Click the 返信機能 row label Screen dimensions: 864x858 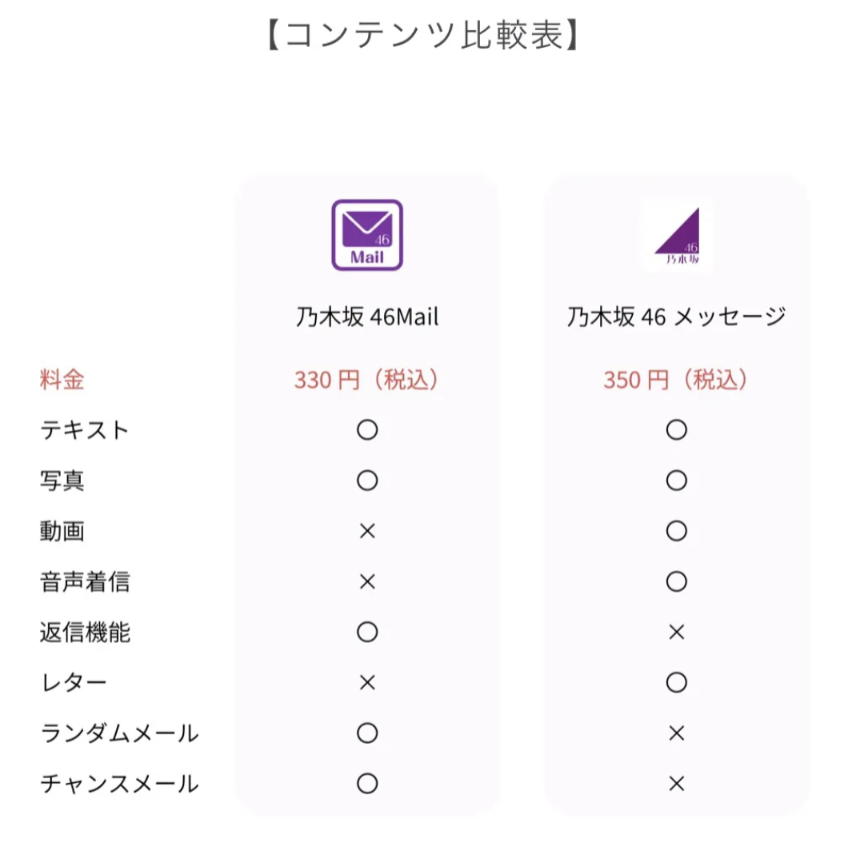[85, 632]
